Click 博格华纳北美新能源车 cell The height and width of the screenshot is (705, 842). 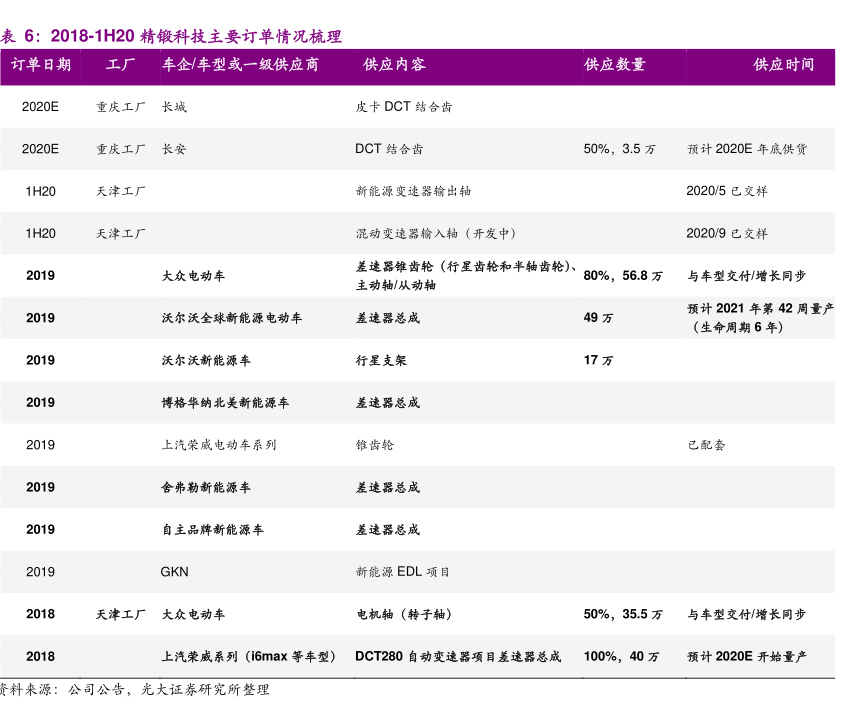225,403
